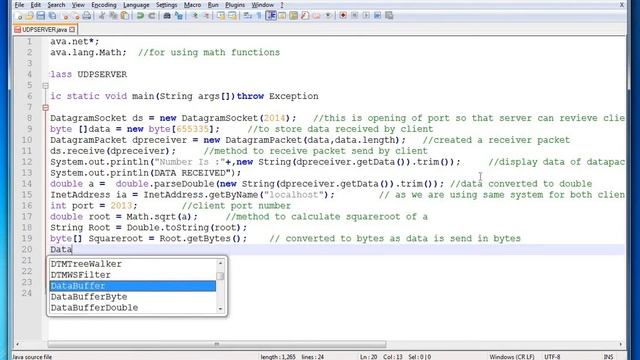Click INS mode in status bar
640x360 pixels.
(x=609, y=357)
